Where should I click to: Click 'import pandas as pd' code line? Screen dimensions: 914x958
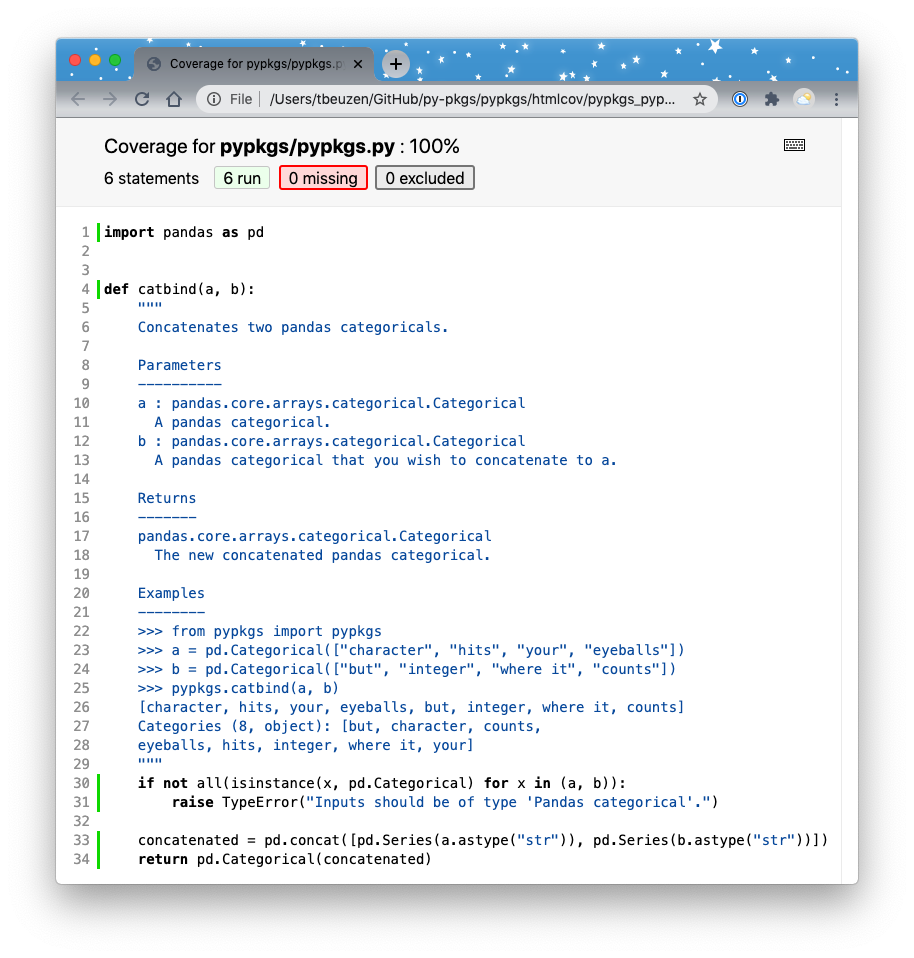(x=184, y=232)
